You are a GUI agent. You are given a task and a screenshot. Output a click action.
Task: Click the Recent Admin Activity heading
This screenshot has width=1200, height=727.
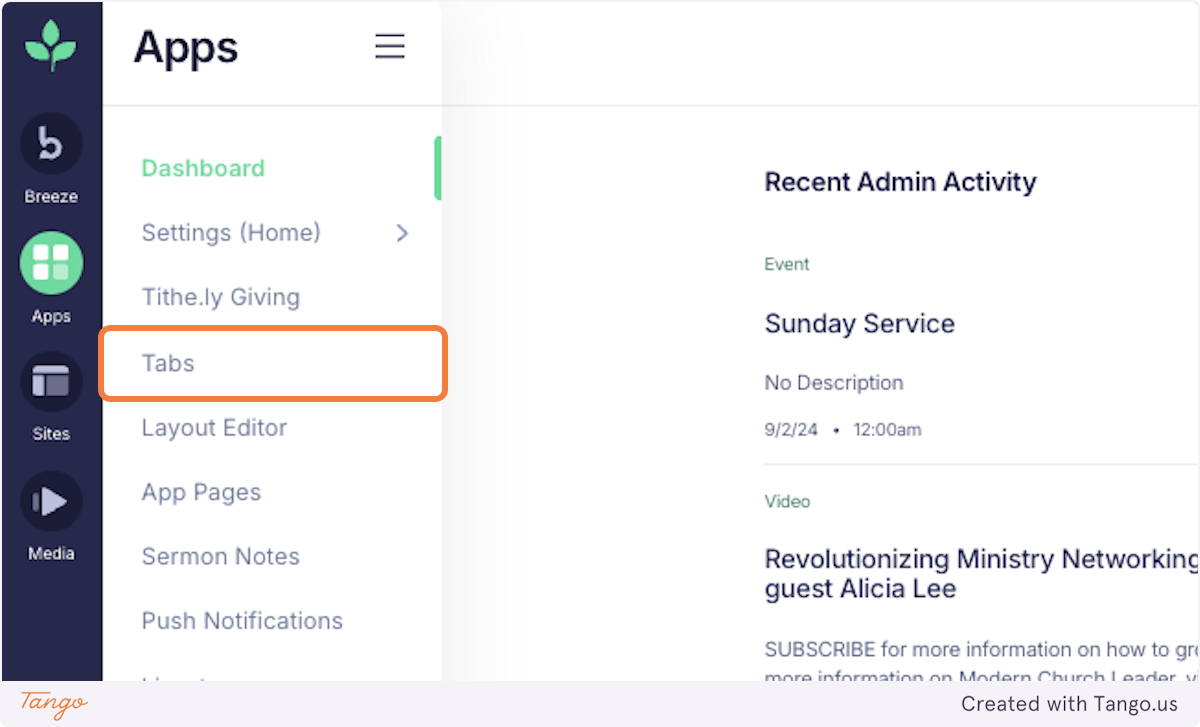[900, 182]
